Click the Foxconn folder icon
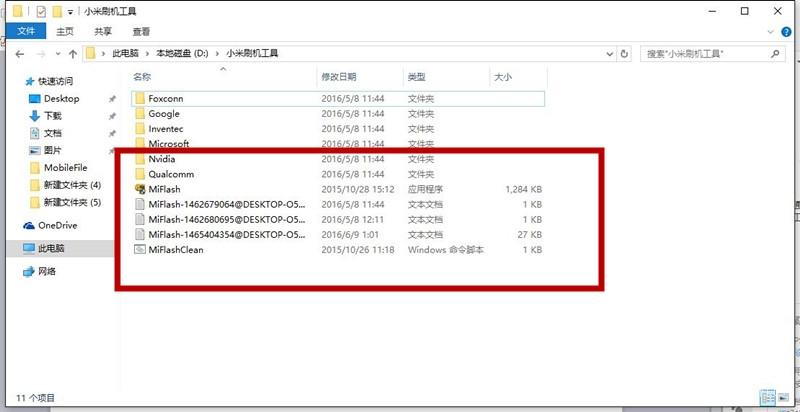 tap(140, 98)
